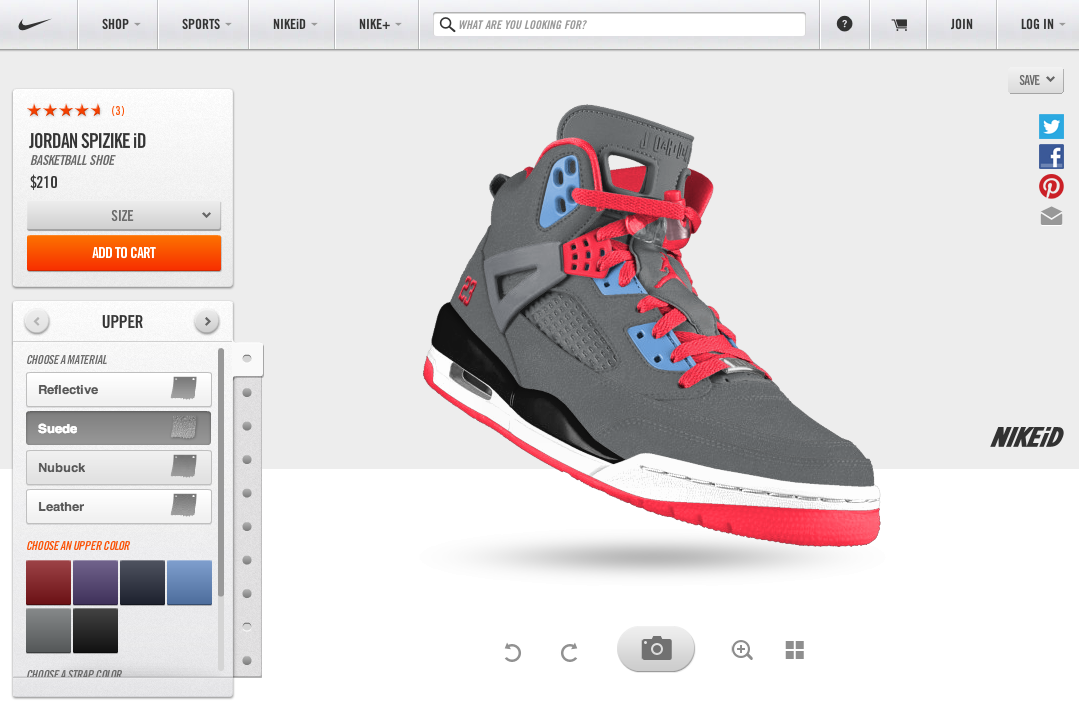Zoom in on the shoe
The width and height of the screenshot is (1079, 715).
(742, 650)
